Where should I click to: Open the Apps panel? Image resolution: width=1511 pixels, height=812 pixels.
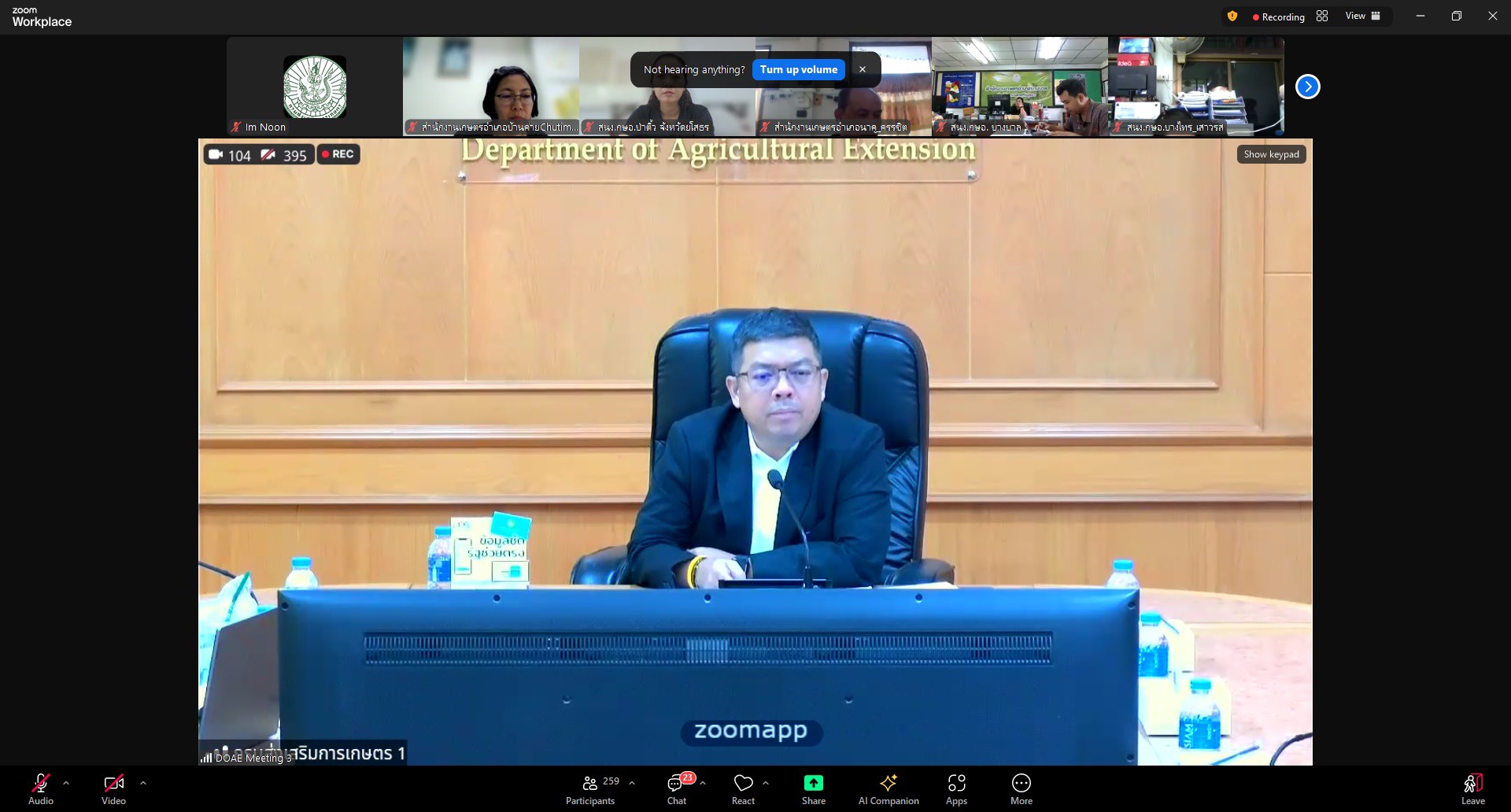tap(956, 789)
